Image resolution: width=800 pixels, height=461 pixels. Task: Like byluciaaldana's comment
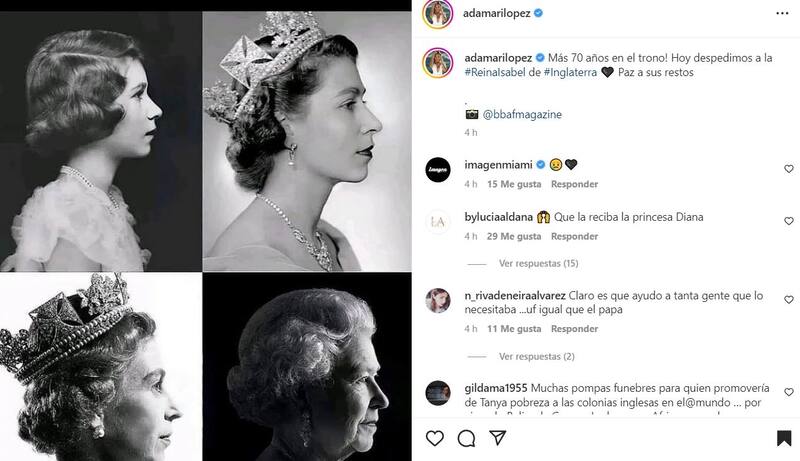[788, 221]
